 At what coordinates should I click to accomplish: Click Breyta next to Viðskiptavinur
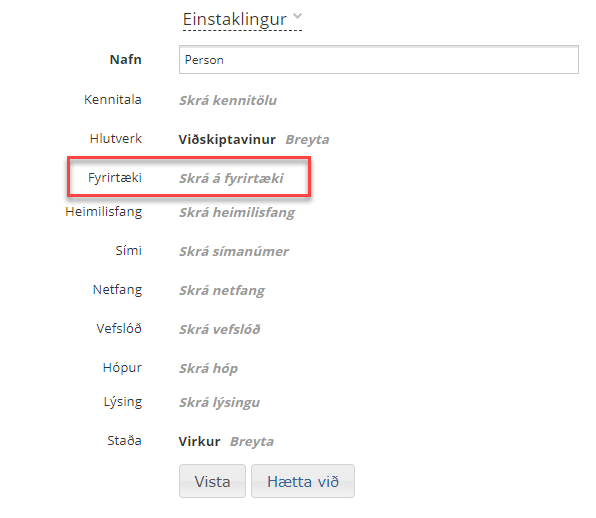click(x=307, y=139)
